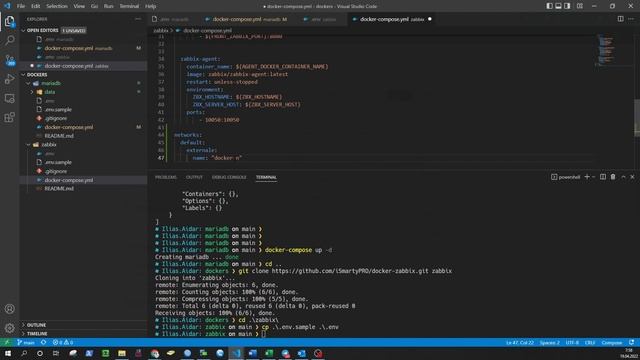The width and height of the screenshot is (640, 360).
Task: Open the Extensions view
Action: pos(9,118)
